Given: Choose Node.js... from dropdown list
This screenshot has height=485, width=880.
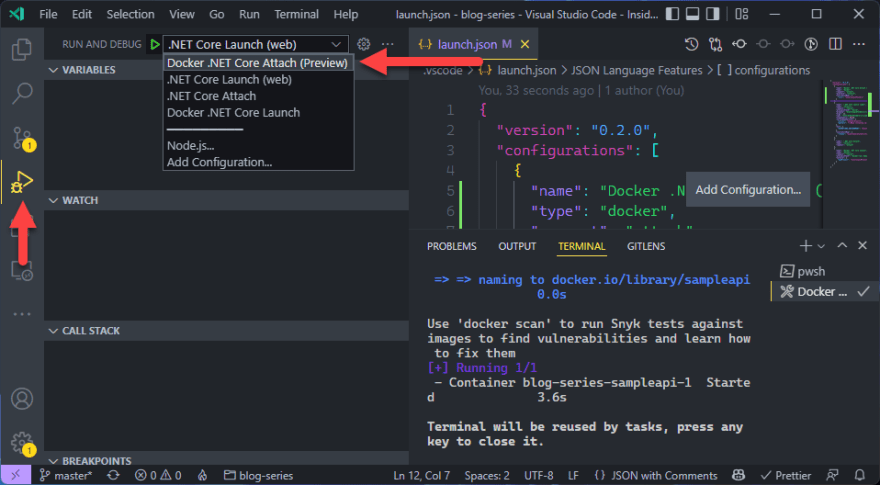Looking at the screenshot, I should click(258, 145).
